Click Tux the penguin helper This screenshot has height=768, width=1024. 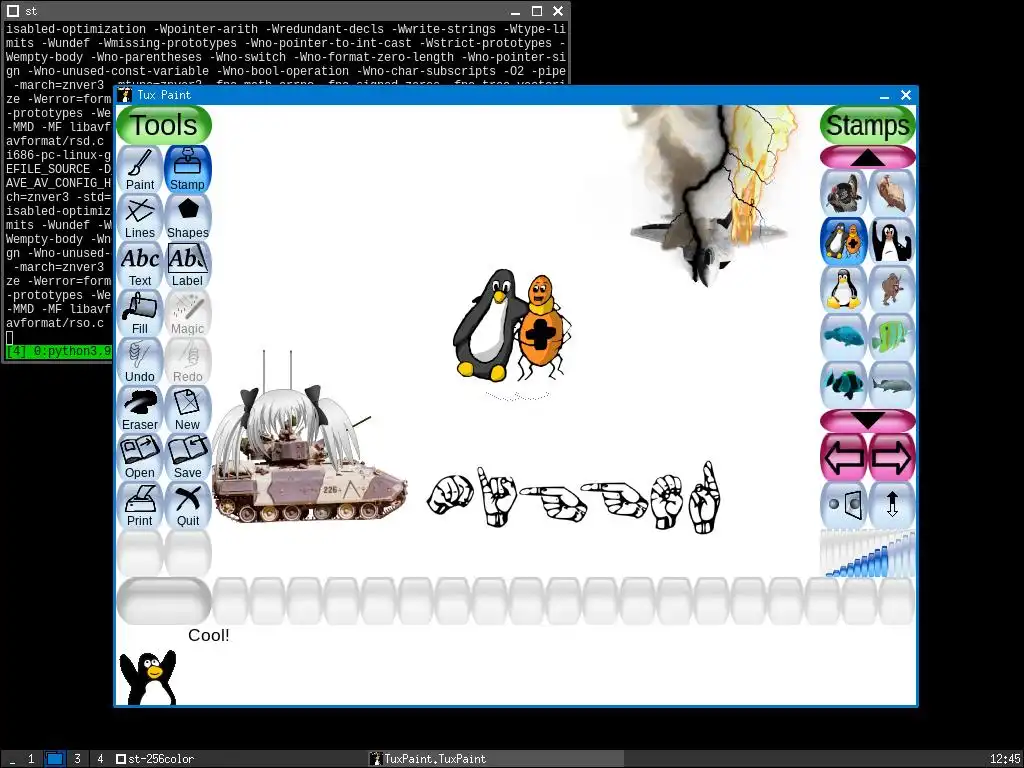148,677
